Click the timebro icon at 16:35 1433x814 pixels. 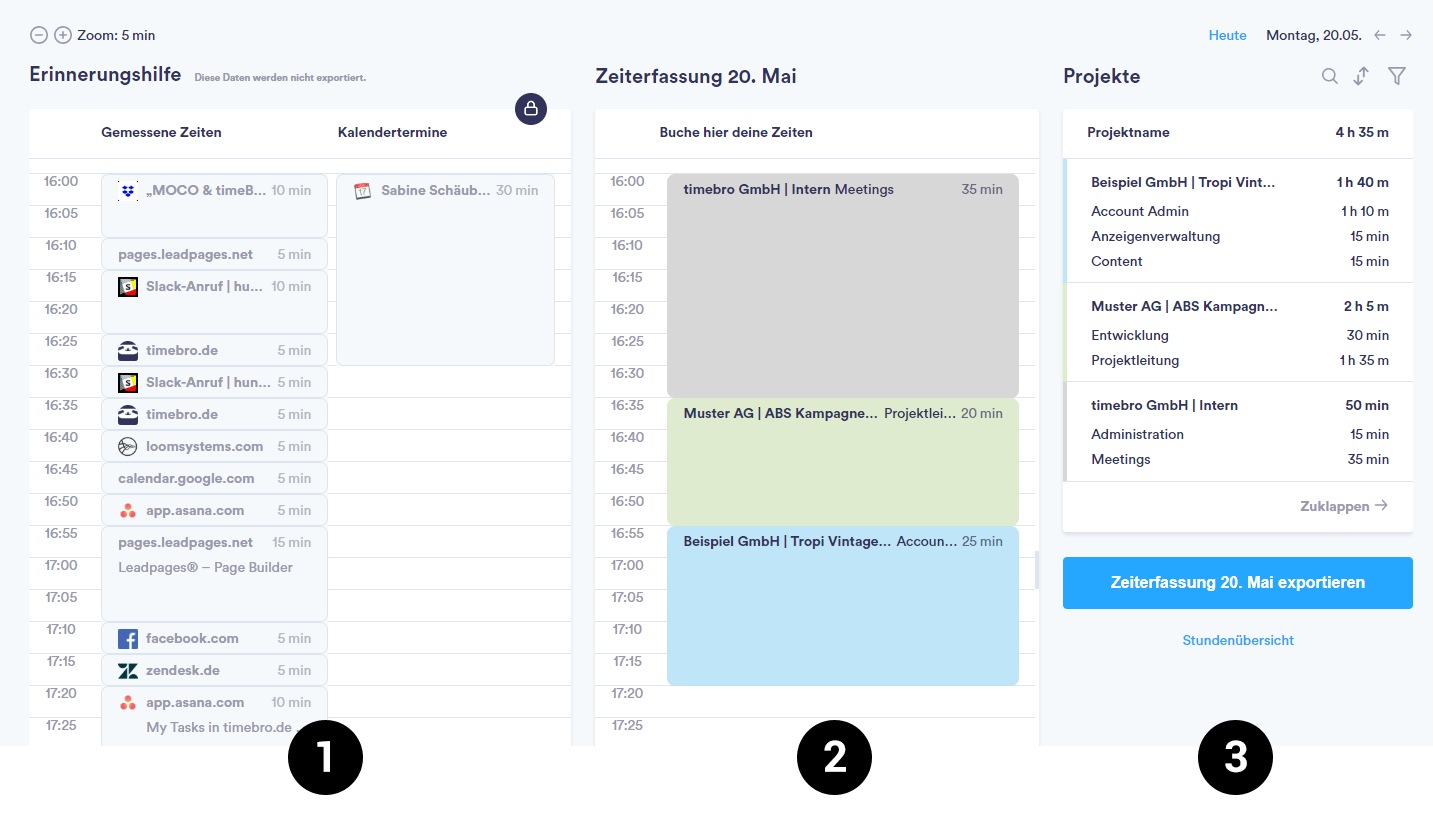click(128, 414)
